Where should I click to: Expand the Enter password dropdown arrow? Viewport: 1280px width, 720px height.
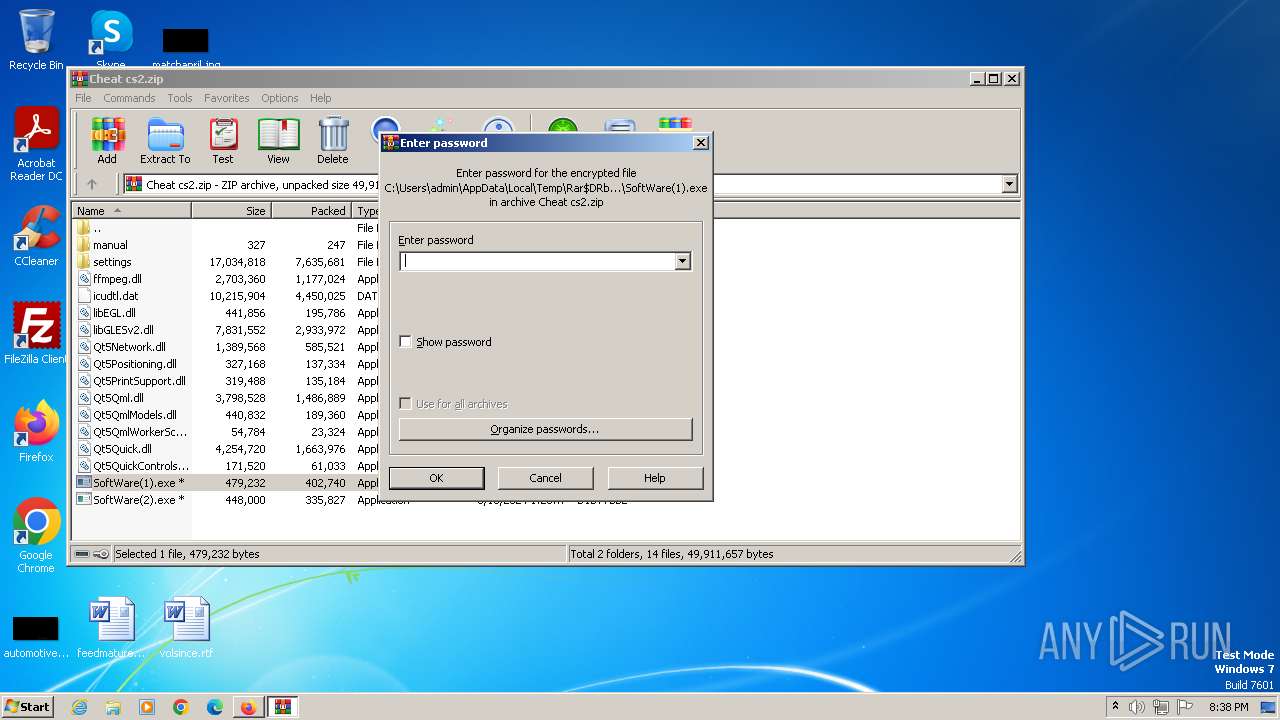point(682,261)
